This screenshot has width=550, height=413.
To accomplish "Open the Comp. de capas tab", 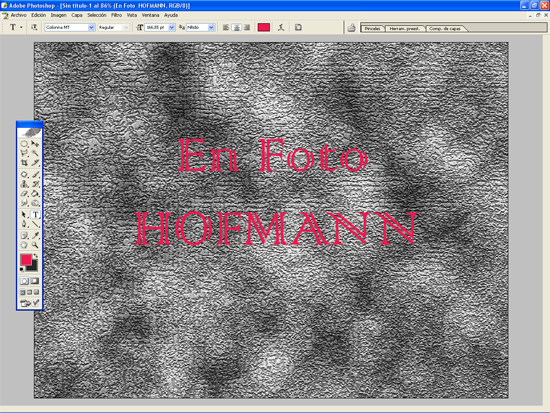I will pos(445,28).
